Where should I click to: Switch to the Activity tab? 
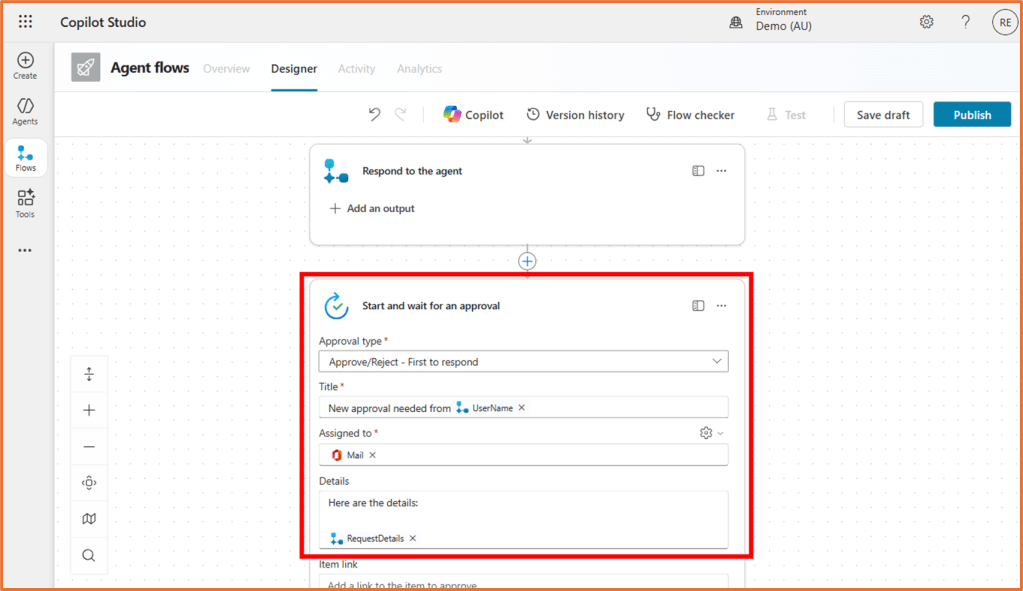click(356, 69)
